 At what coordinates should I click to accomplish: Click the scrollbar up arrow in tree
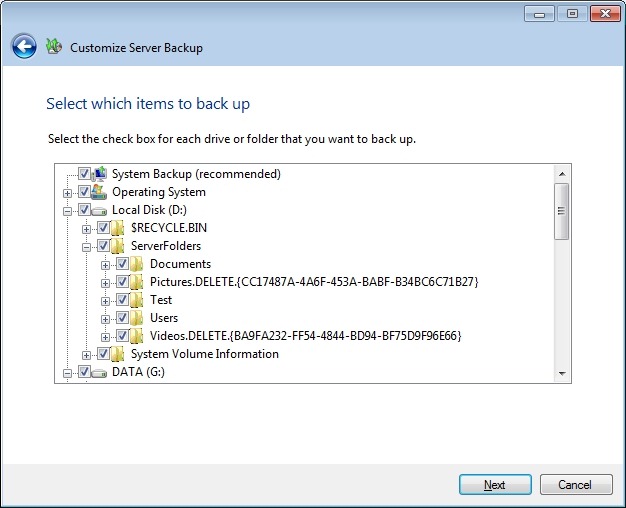(562, 173)
